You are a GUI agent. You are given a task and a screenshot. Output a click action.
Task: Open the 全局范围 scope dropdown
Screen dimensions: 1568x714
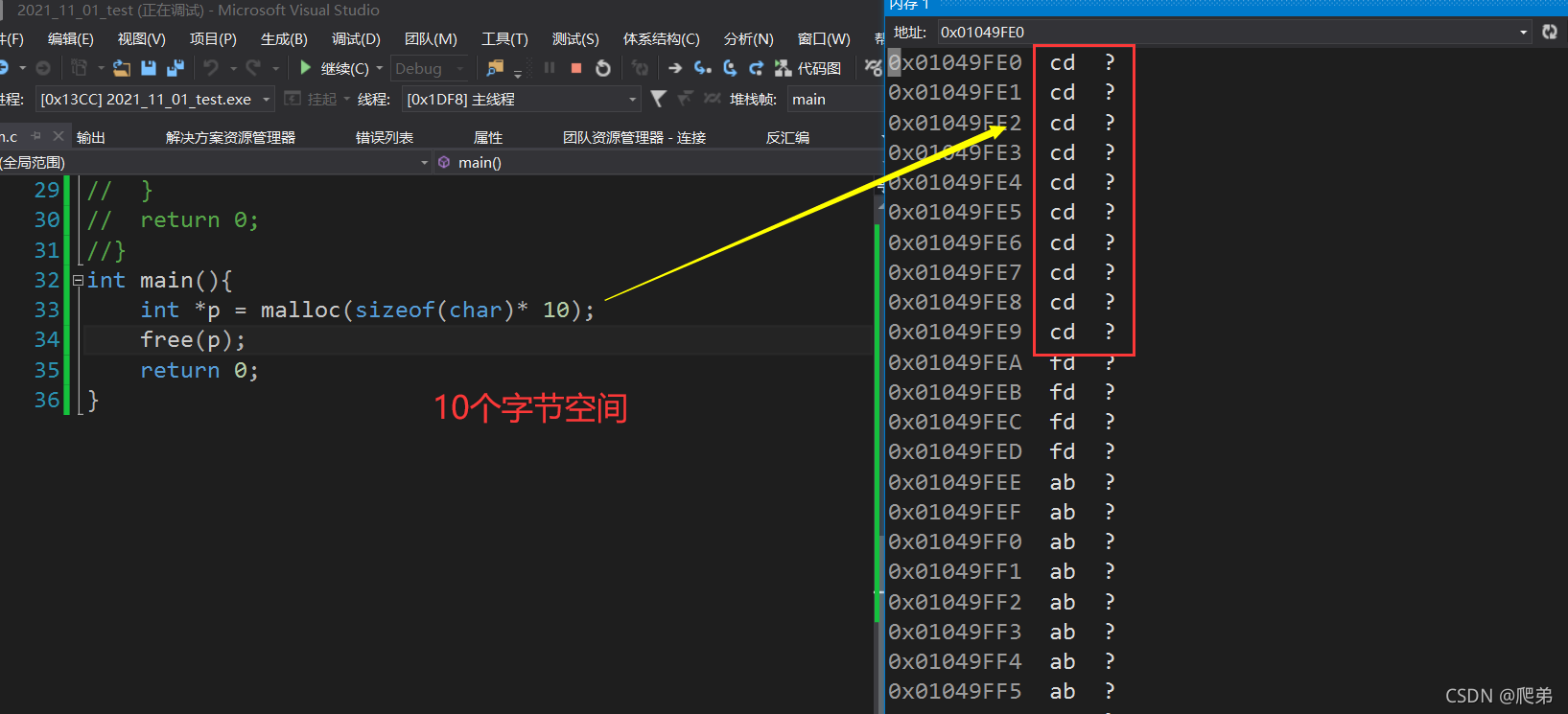(216, 162)
